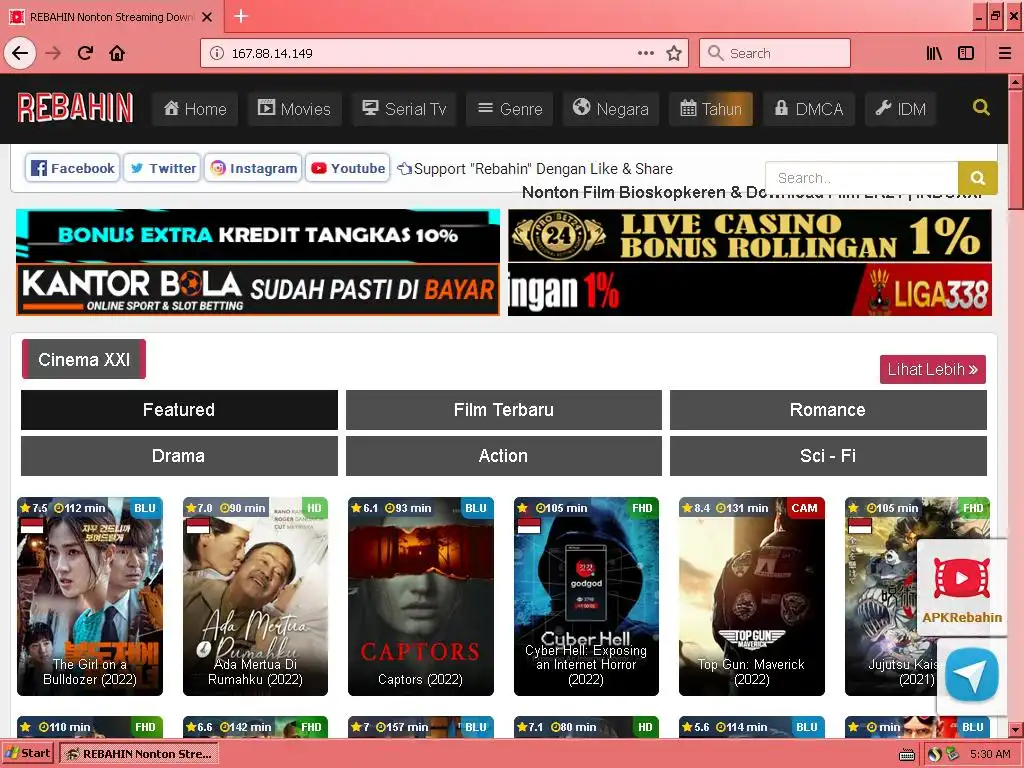Click the page scrollbar down arrow
Screen dimensions: 1024x768
point(1016,729)
